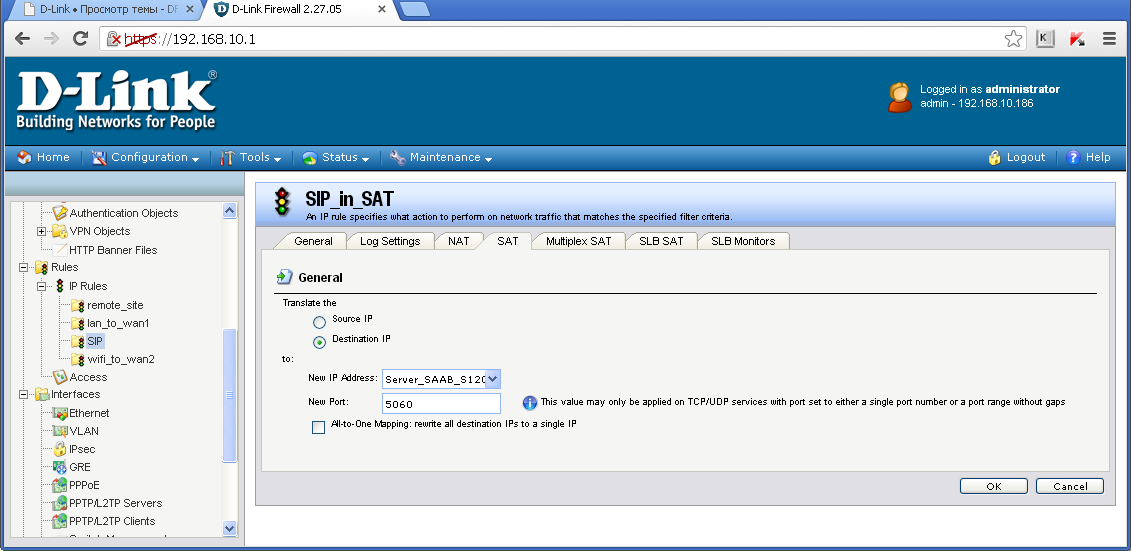Image resolution: width=1131 pixels, height=551 pixels.
Task: Collapse the Interfaces tree node
Action: coord(23,394)
